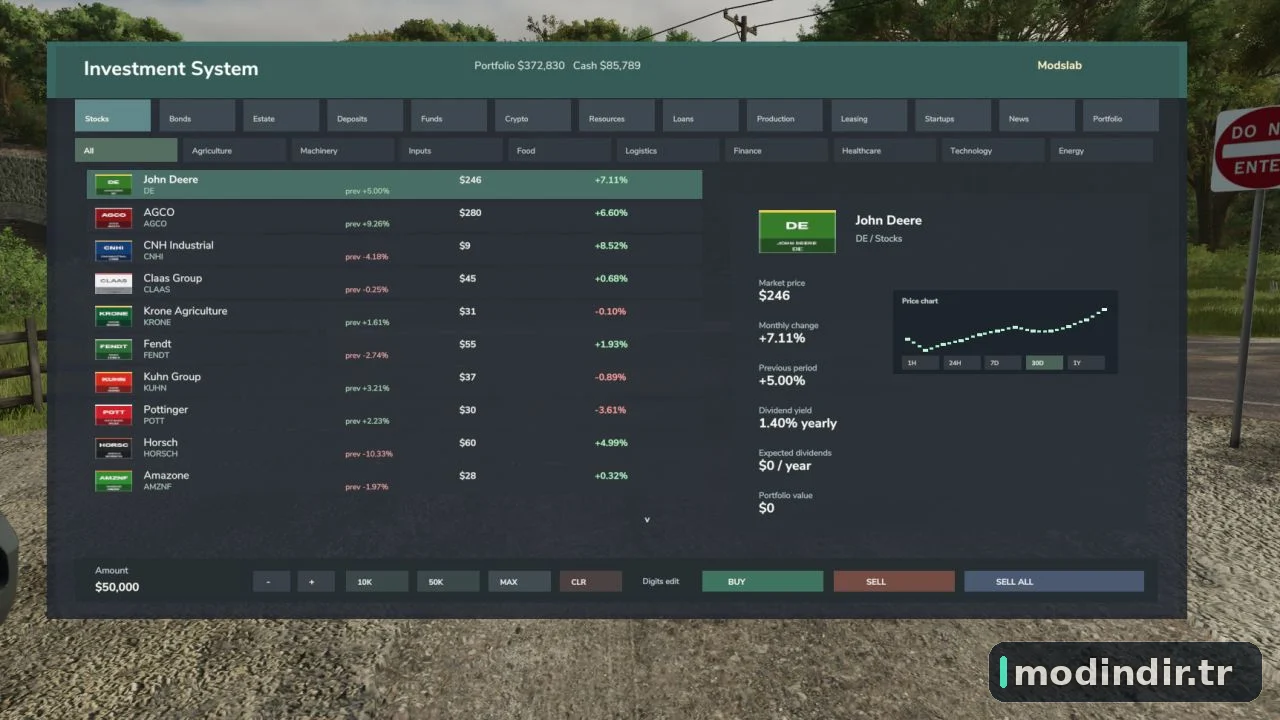Click the SELL ALL button

(1054, 582)
